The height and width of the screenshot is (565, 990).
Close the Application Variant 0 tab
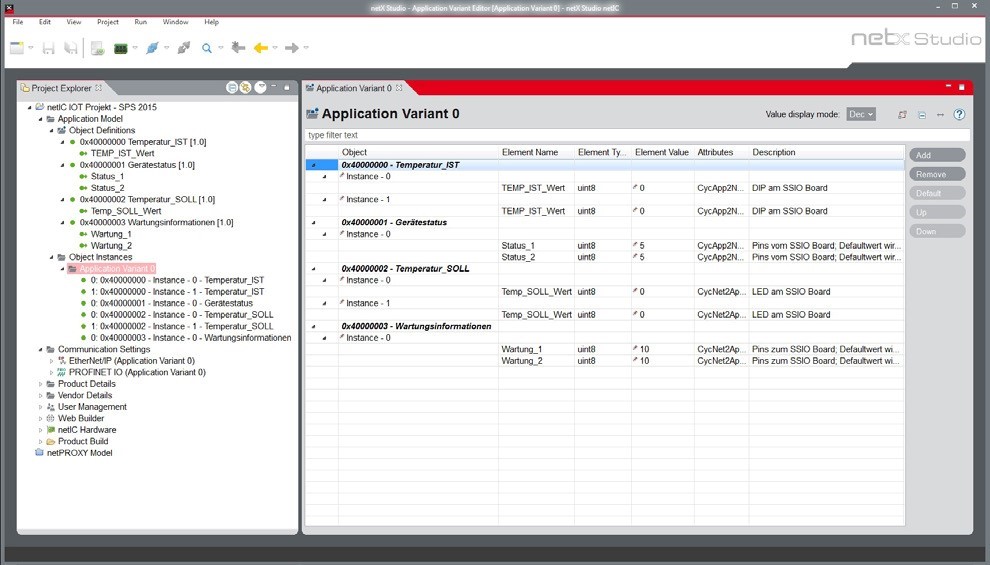tap(399, 88)
